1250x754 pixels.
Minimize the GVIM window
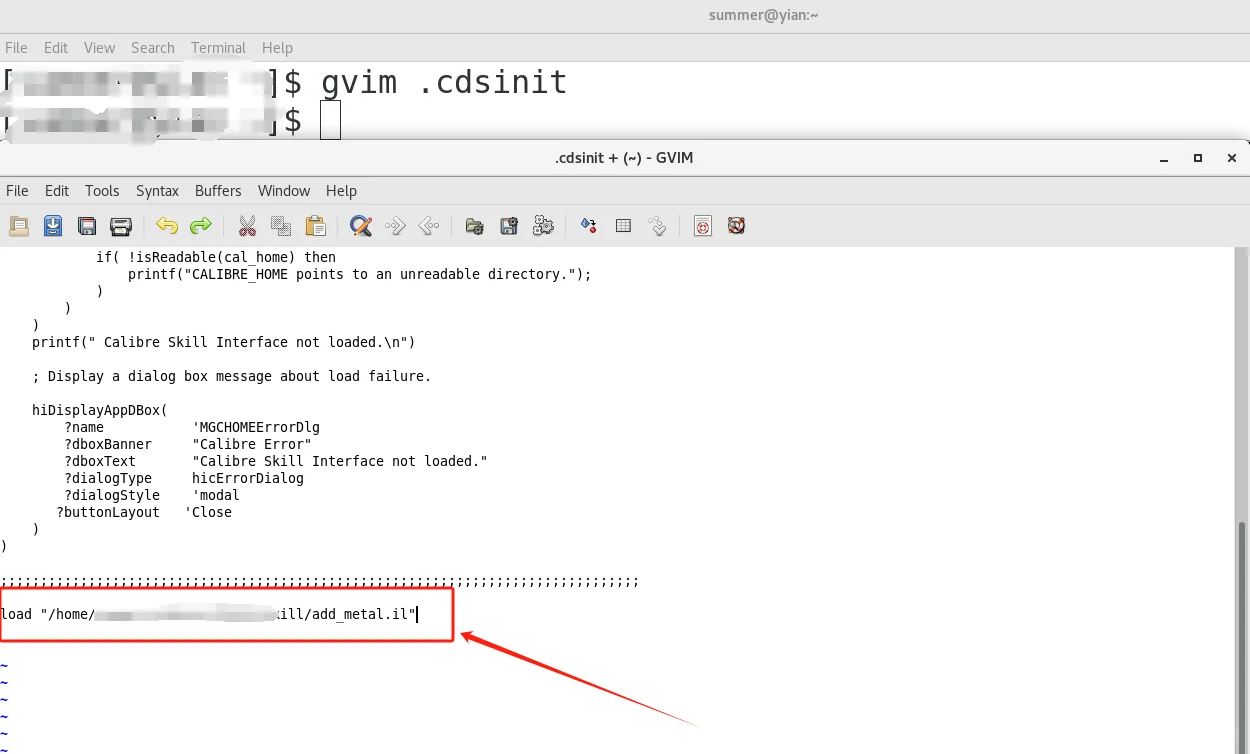point(1164,158)
